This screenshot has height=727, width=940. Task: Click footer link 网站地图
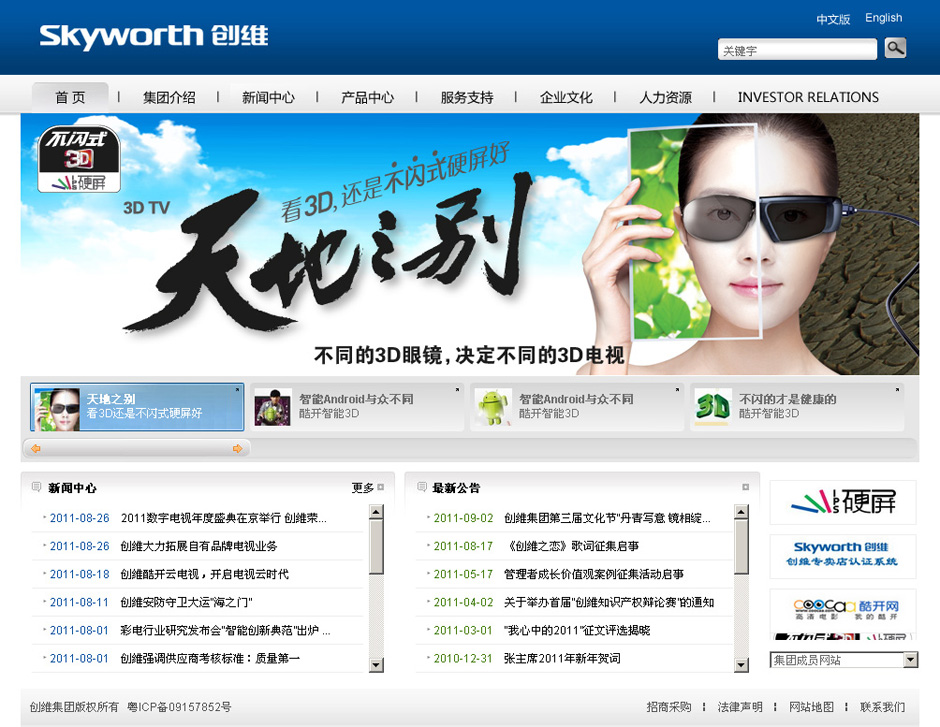point(811,707)
